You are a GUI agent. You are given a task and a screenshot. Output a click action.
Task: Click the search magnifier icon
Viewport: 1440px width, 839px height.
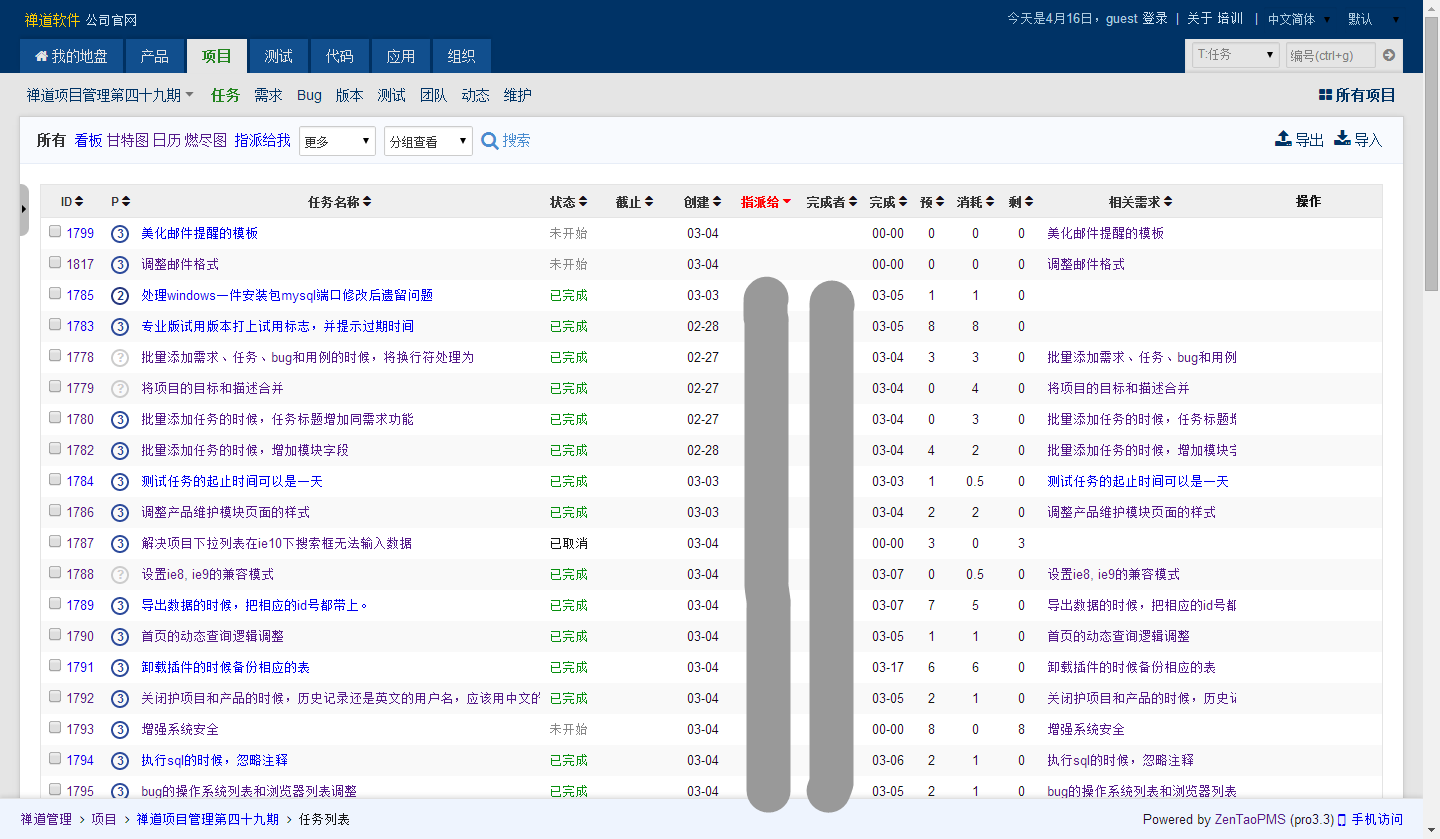(490, 141)
